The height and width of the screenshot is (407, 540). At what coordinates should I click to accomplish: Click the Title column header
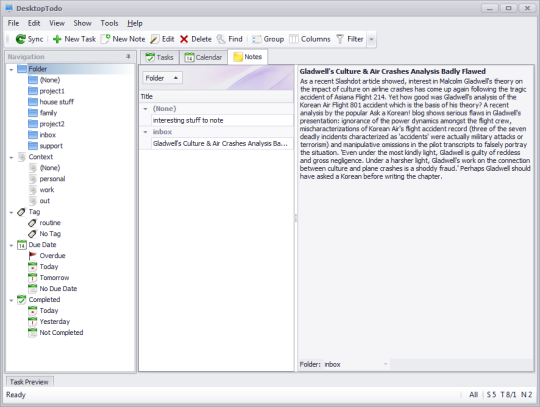(x=217, y=97)
